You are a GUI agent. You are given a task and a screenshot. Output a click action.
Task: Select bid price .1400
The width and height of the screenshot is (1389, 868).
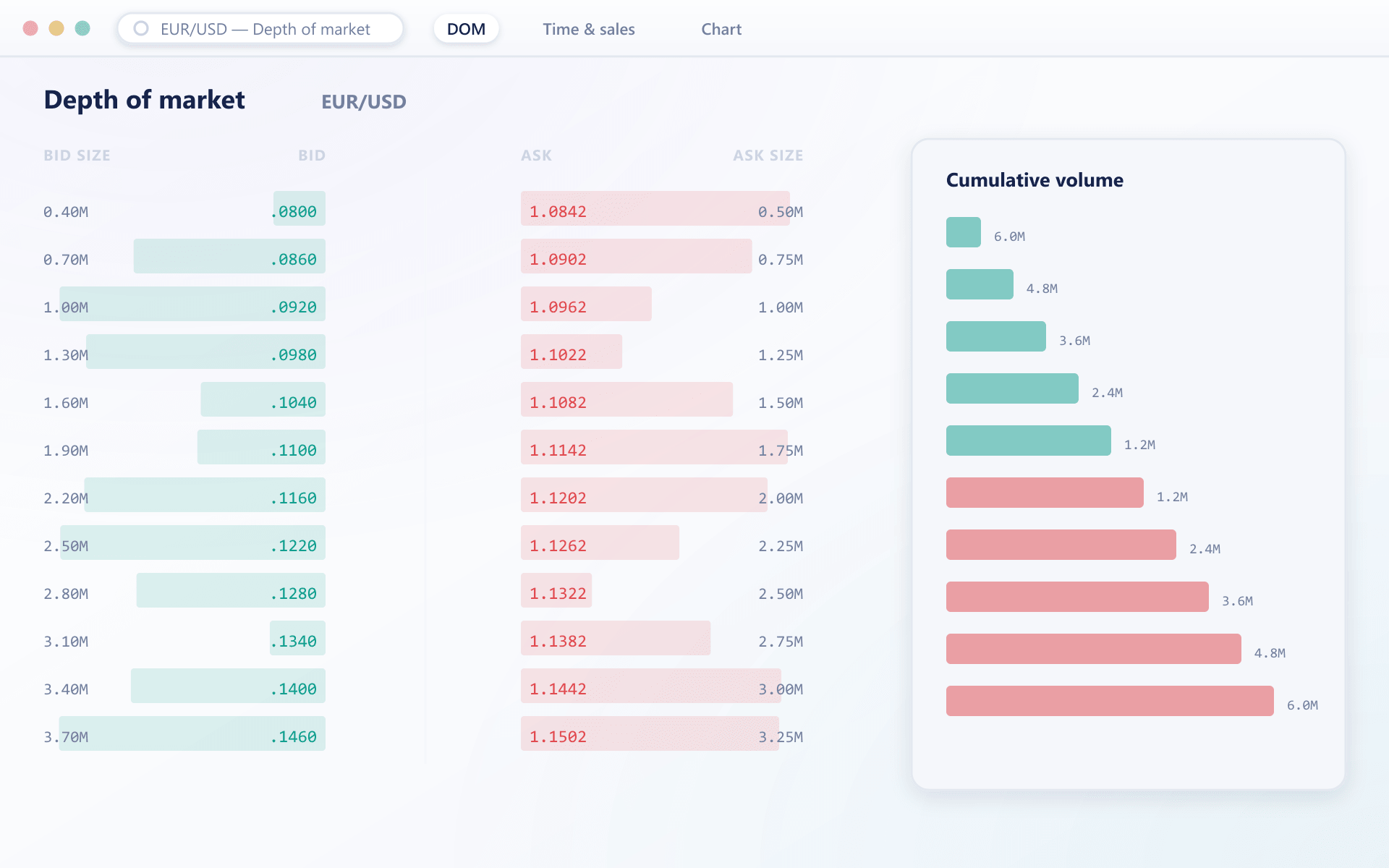[294, 689]
